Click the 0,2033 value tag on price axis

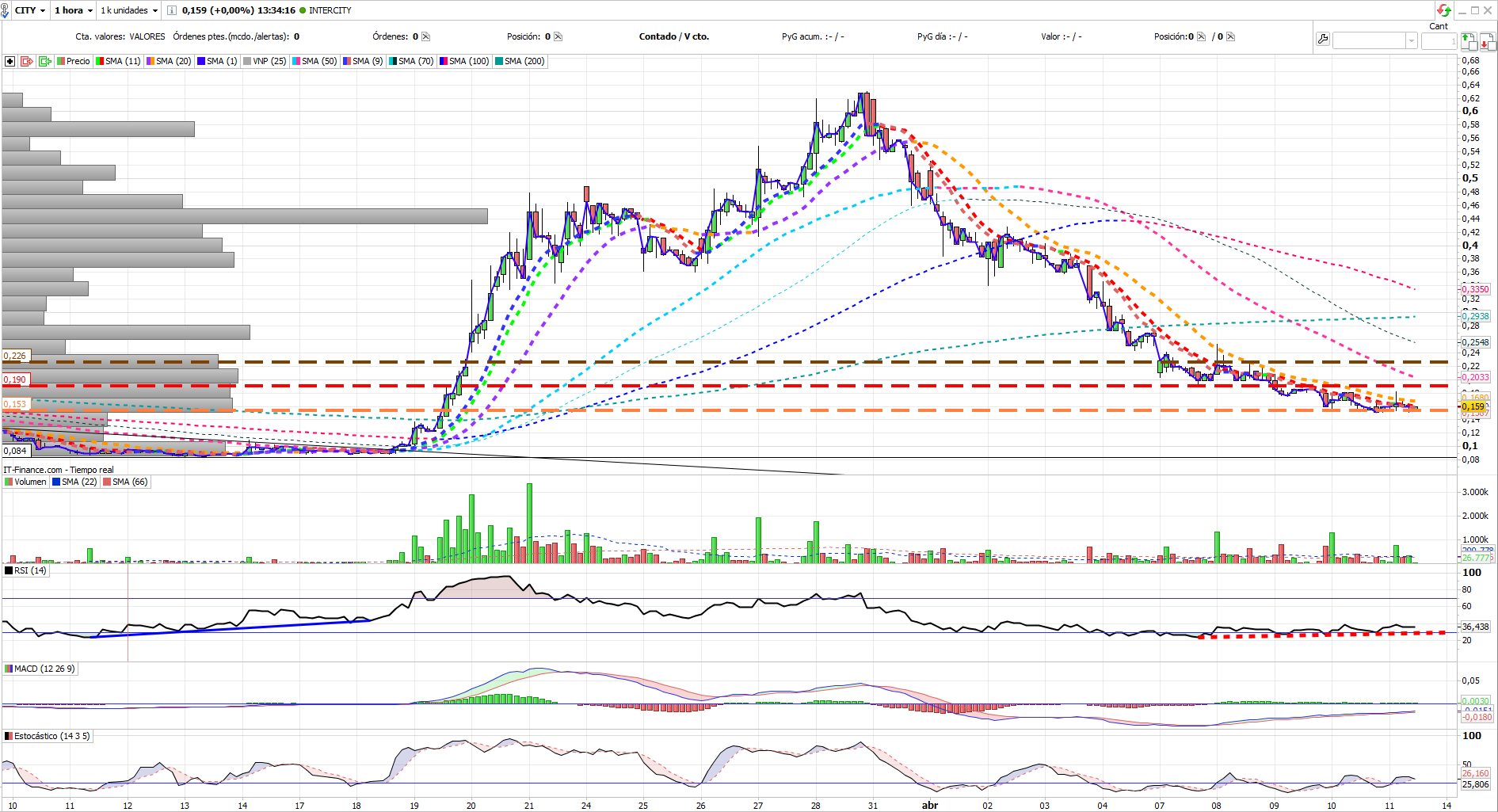(x=1475, y=377)
